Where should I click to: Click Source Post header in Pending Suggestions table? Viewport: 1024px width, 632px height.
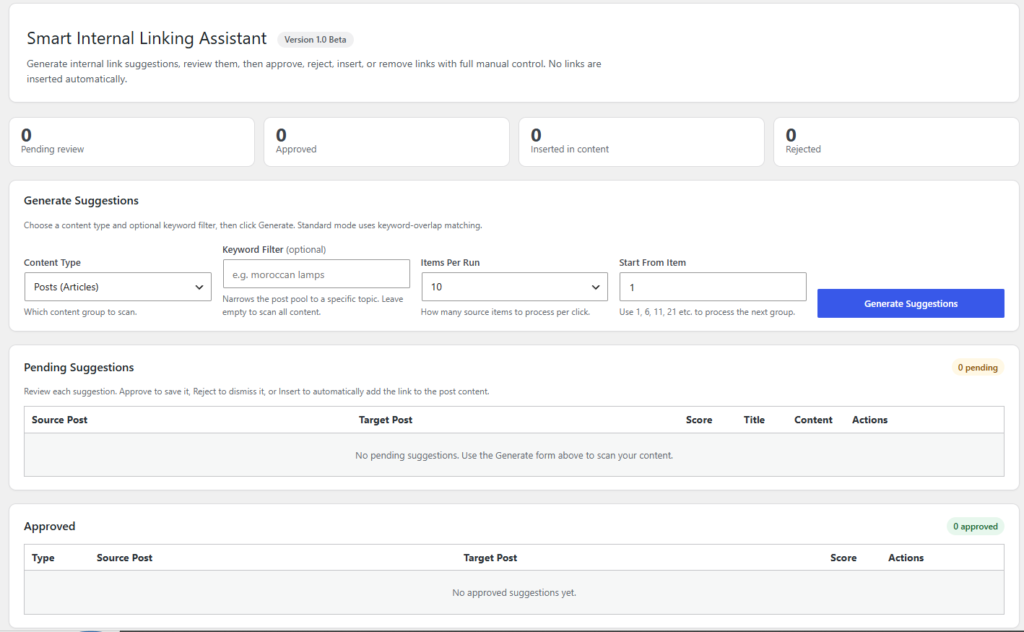(59, 420)
